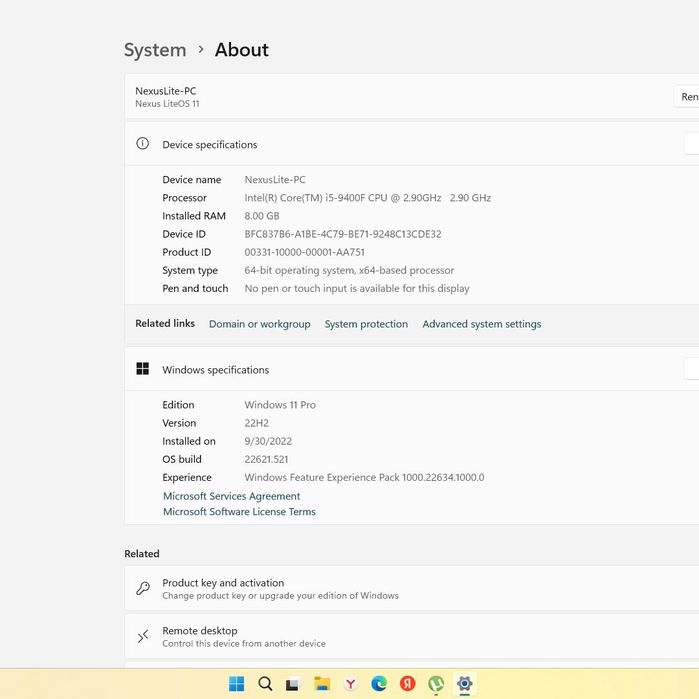
Task: Click the About page heading
Action: click(x=242, y=50)
